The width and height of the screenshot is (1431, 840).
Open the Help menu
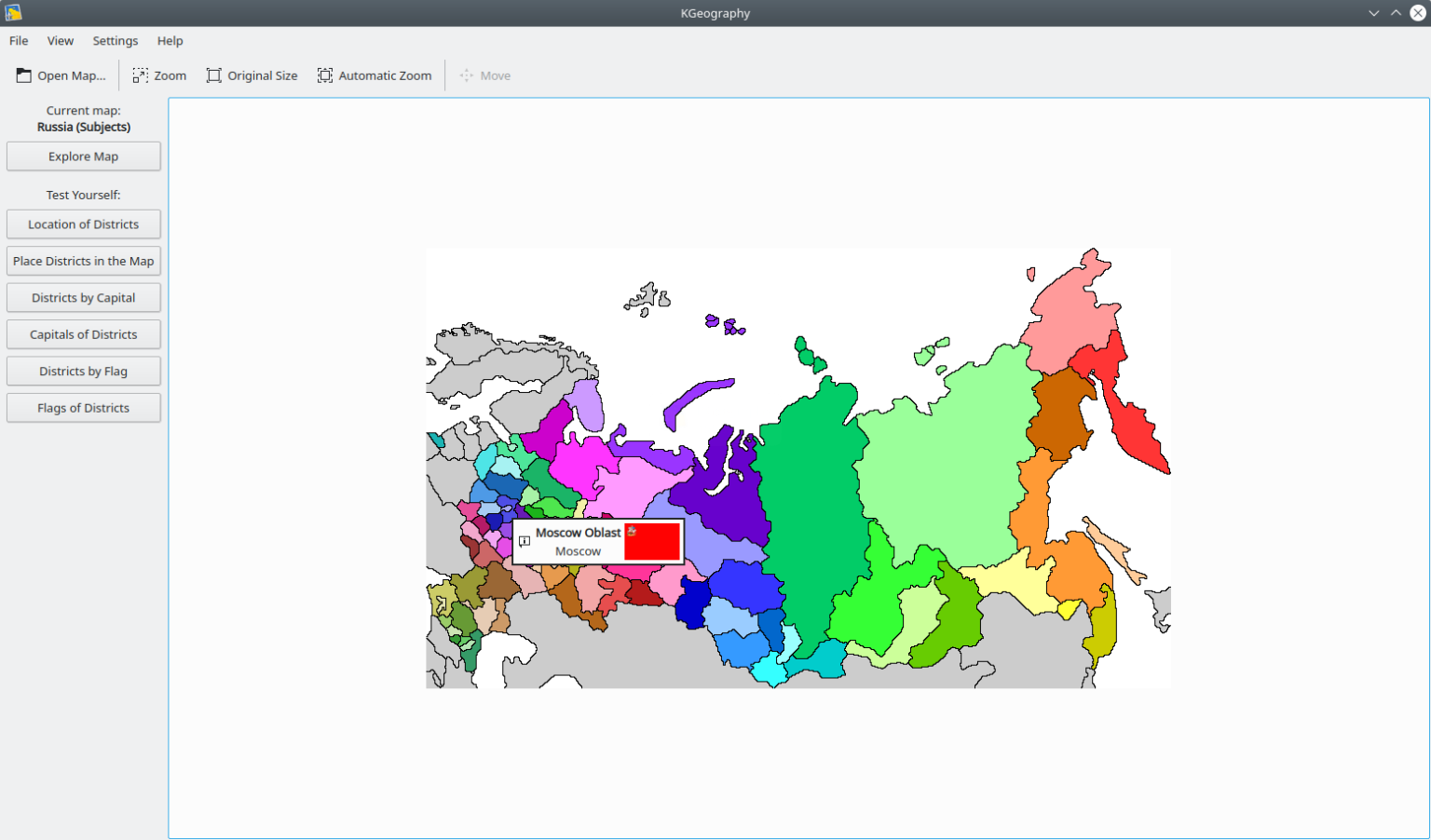coord(170,41)
